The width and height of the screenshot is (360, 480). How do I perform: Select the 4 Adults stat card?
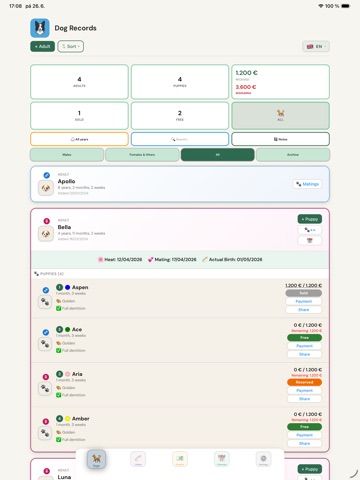79,82
